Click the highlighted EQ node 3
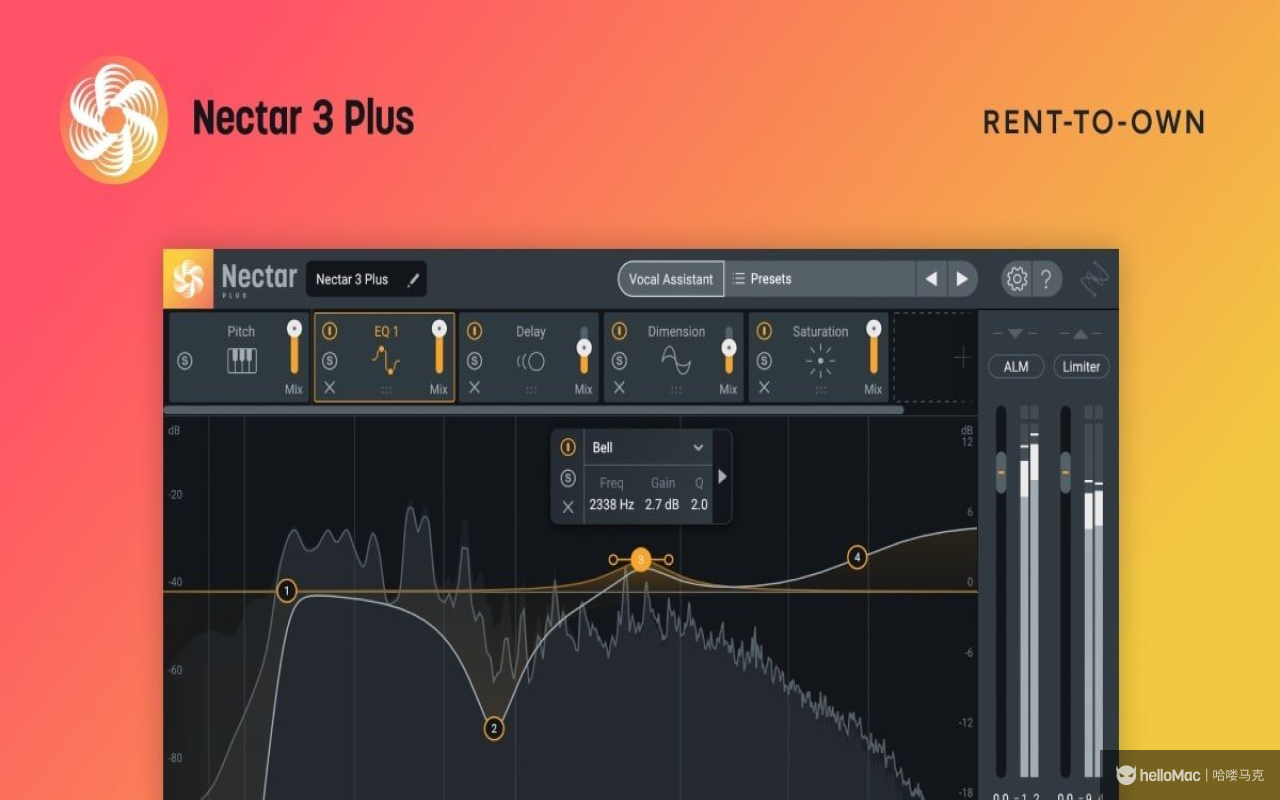 coord(641,560)
